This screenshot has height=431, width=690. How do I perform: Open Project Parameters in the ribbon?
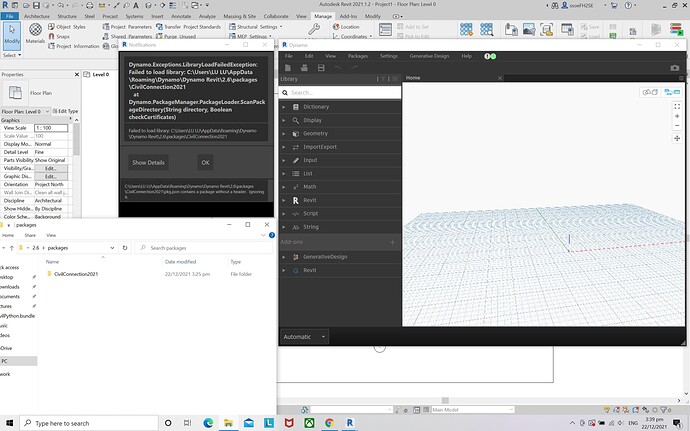(x=127, y=27)
